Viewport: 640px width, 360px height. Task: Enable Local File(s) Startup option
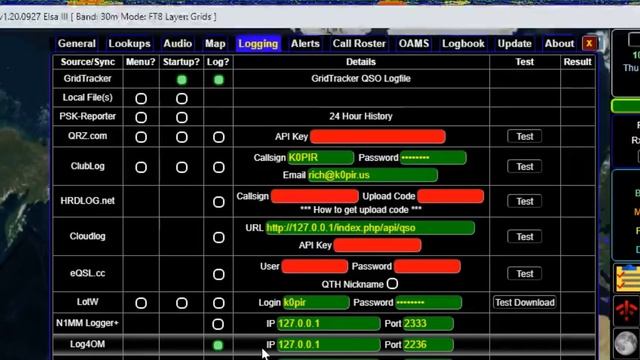coord(182,98)
